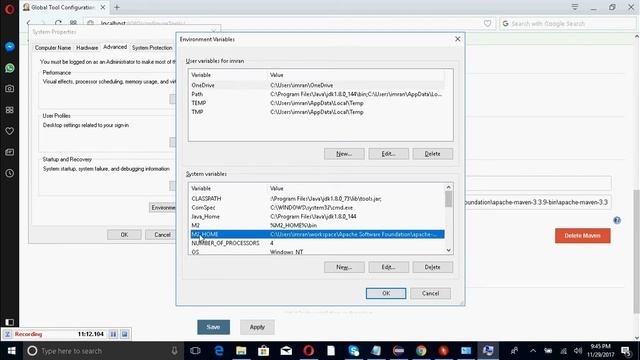Image resolution: width=640 pixels, height=360 pixels.
Task: Add page to bookmarks heart in address bar
Action: [487, 24]
